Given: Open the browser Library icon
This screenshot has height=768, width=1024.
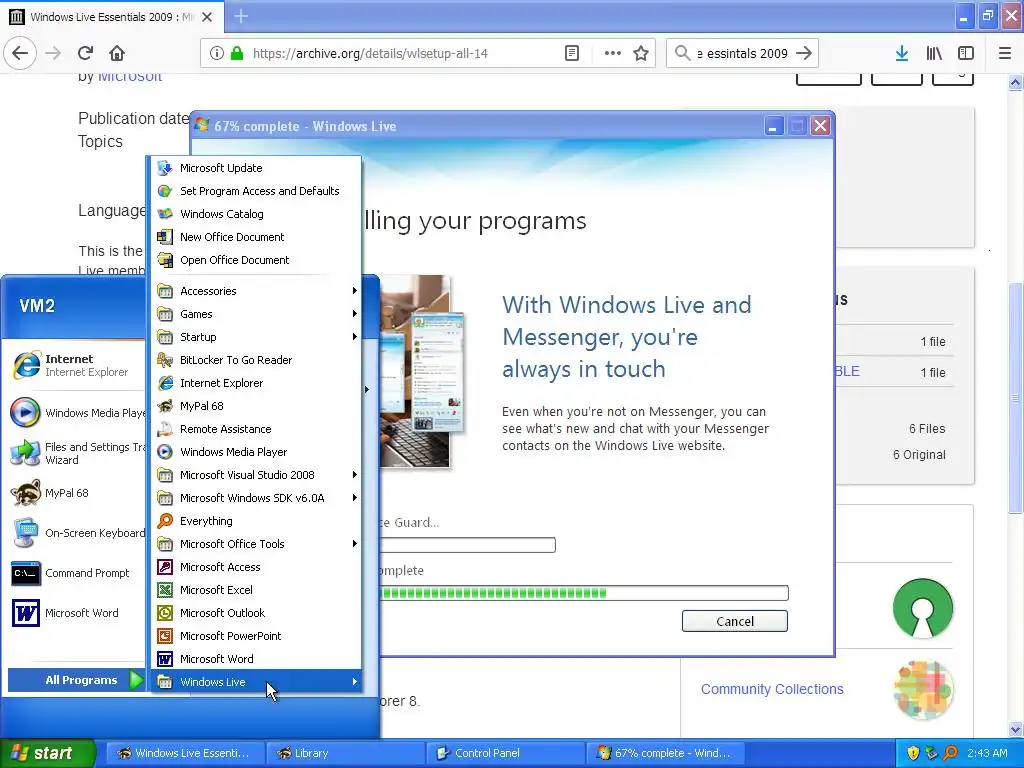Looking at the screenshot, I should (x=934, y=54).
